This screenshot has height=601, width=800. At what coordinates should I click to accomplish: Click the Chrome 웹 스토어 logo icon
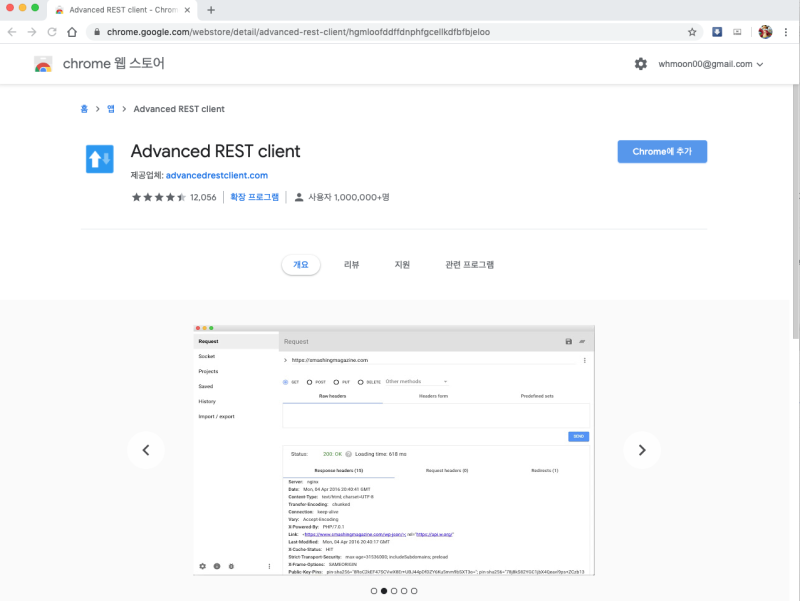pos(42,63)
